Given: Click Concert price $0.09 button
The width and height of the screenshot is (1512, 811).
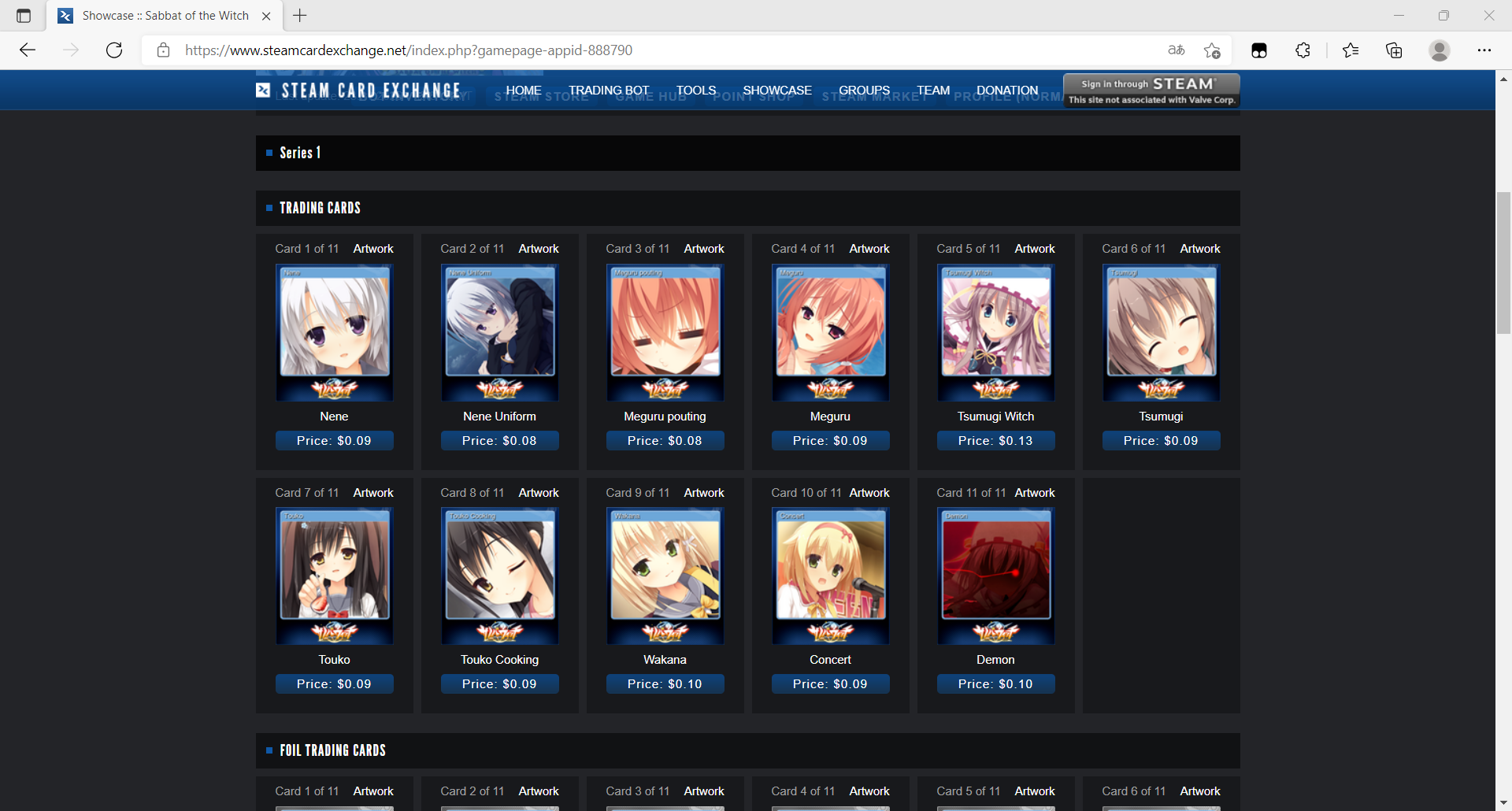Looking at the screenshot, I should click(x=830, y=684).
